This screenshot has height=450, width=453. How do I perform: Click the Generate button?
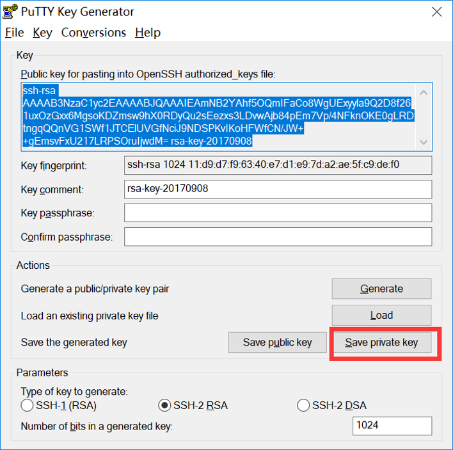point(382,289)
